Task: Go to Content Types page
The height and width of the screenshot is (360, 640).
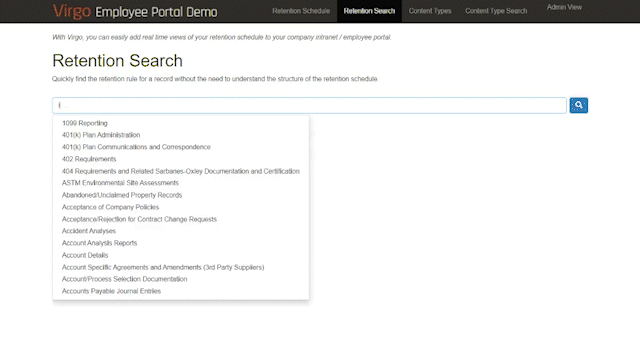Action: [430, 11]
